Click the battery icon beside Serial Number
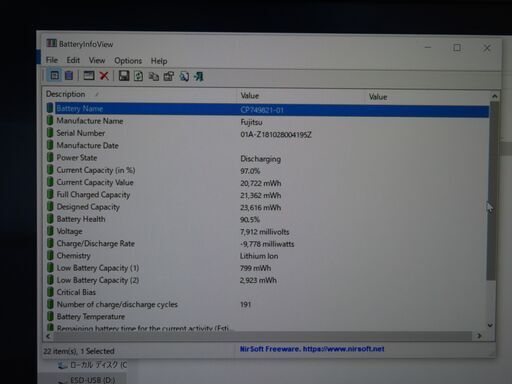 coord(50,133)
